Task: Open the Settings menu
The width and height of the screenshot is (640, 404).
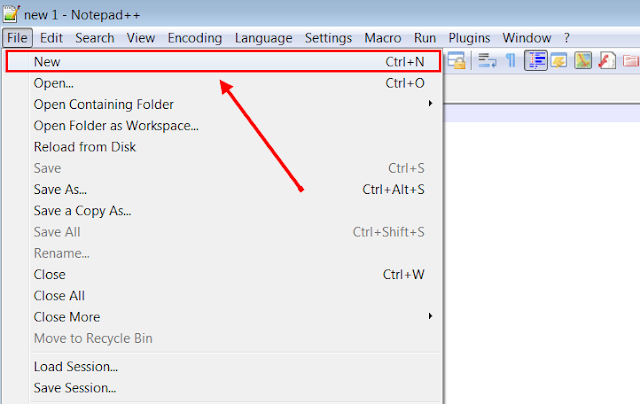Action: 328,38
